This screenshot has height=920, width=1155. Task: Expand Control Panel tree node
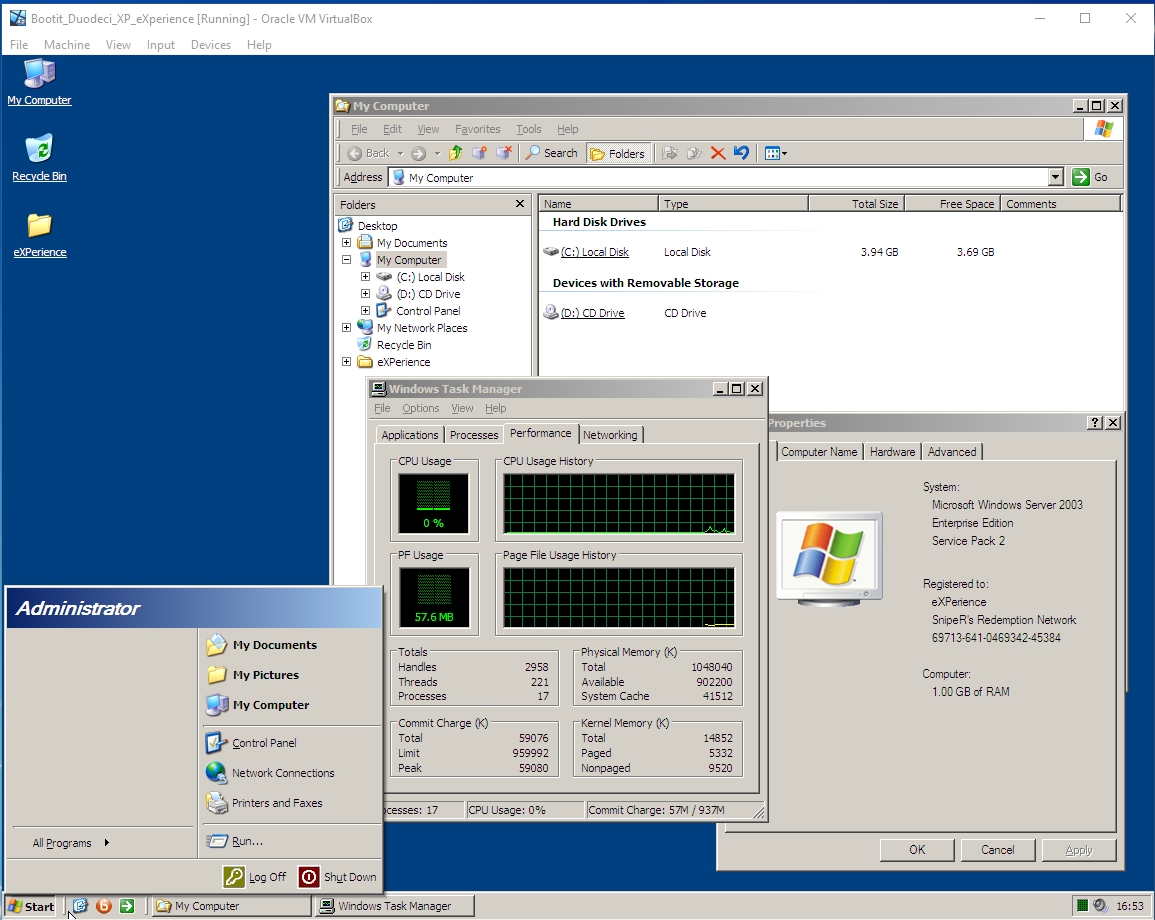tap(365, 310)
